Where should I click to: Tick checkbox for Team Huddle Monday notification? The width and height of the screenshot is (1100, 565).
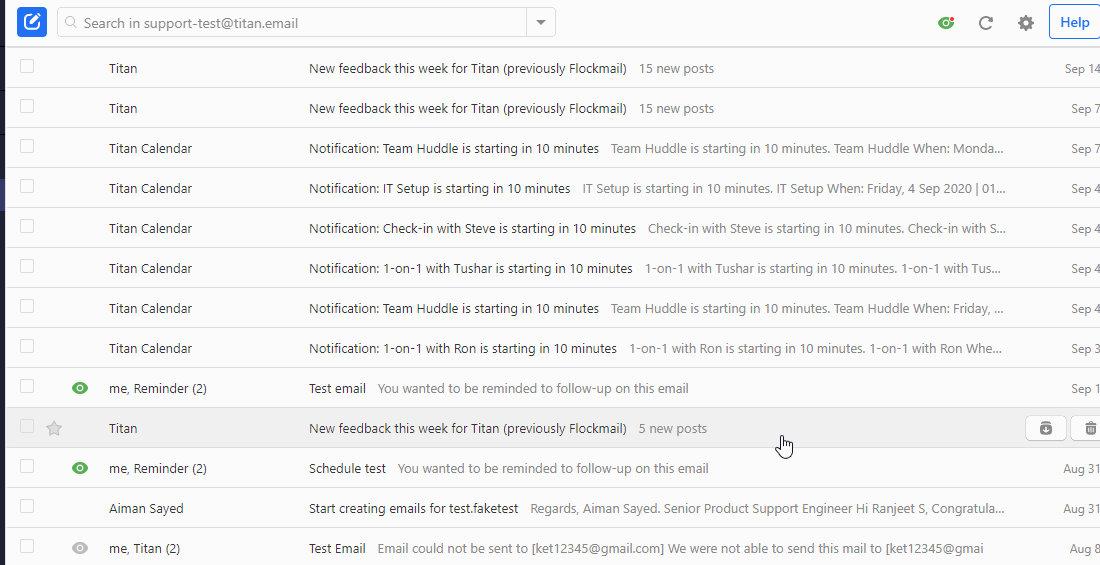click(x=27, y=146)
